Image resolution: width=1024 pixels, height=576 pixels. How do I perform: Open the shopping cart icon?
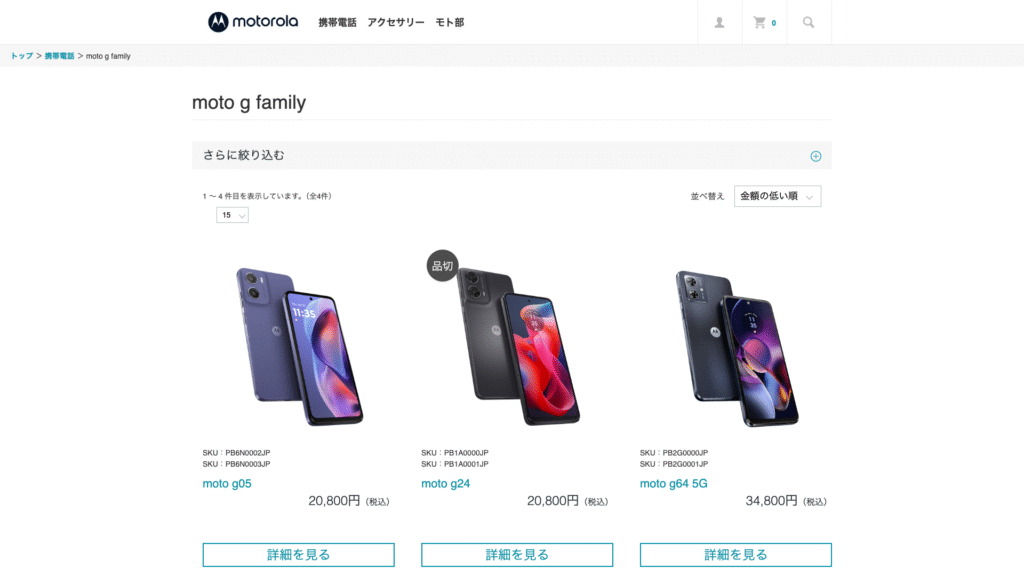pos(764,22)
